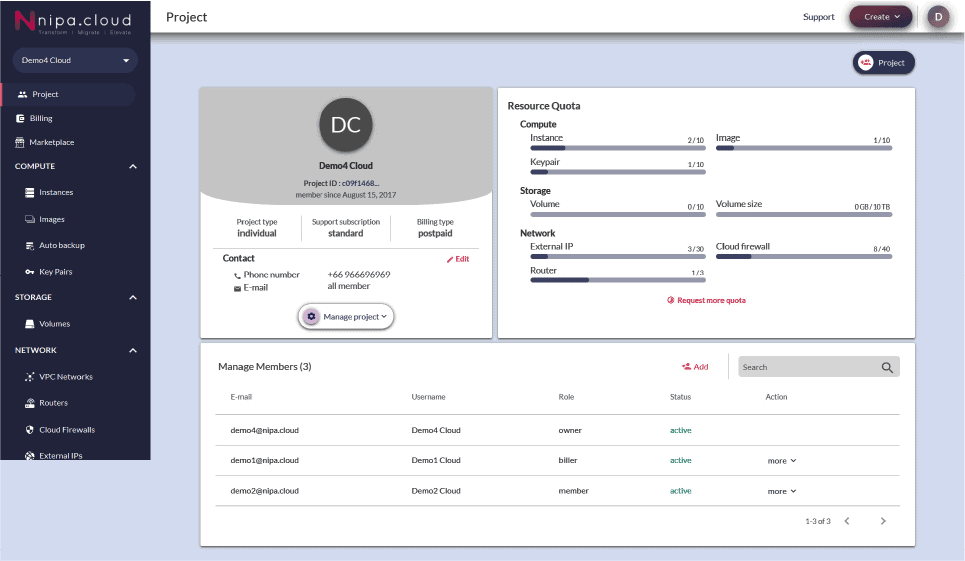This screenshot has height=561, width=965.
Task: Go to next members page
Action: pyautogui.click(x=883, y=521)
